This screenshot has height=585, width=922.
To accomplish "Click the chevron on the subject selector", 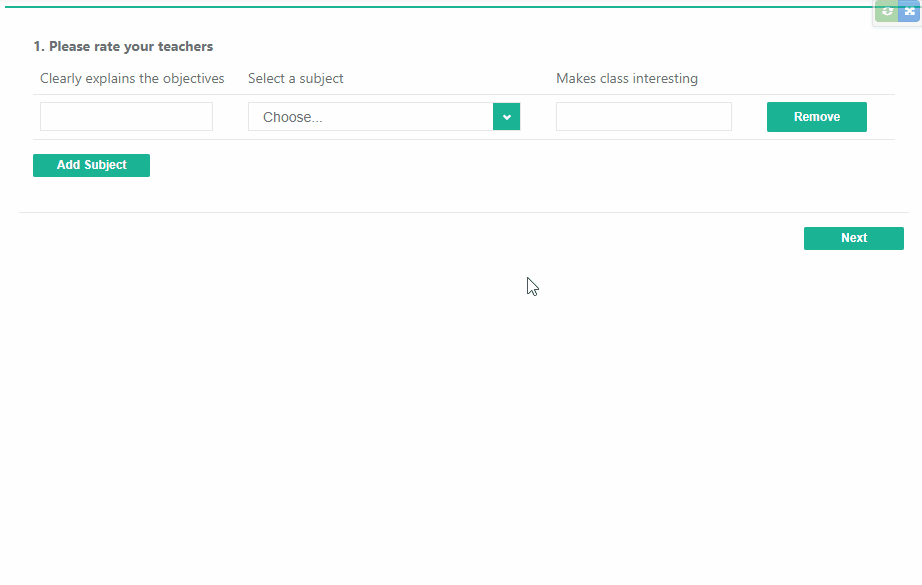I will [x=506, y=116].
